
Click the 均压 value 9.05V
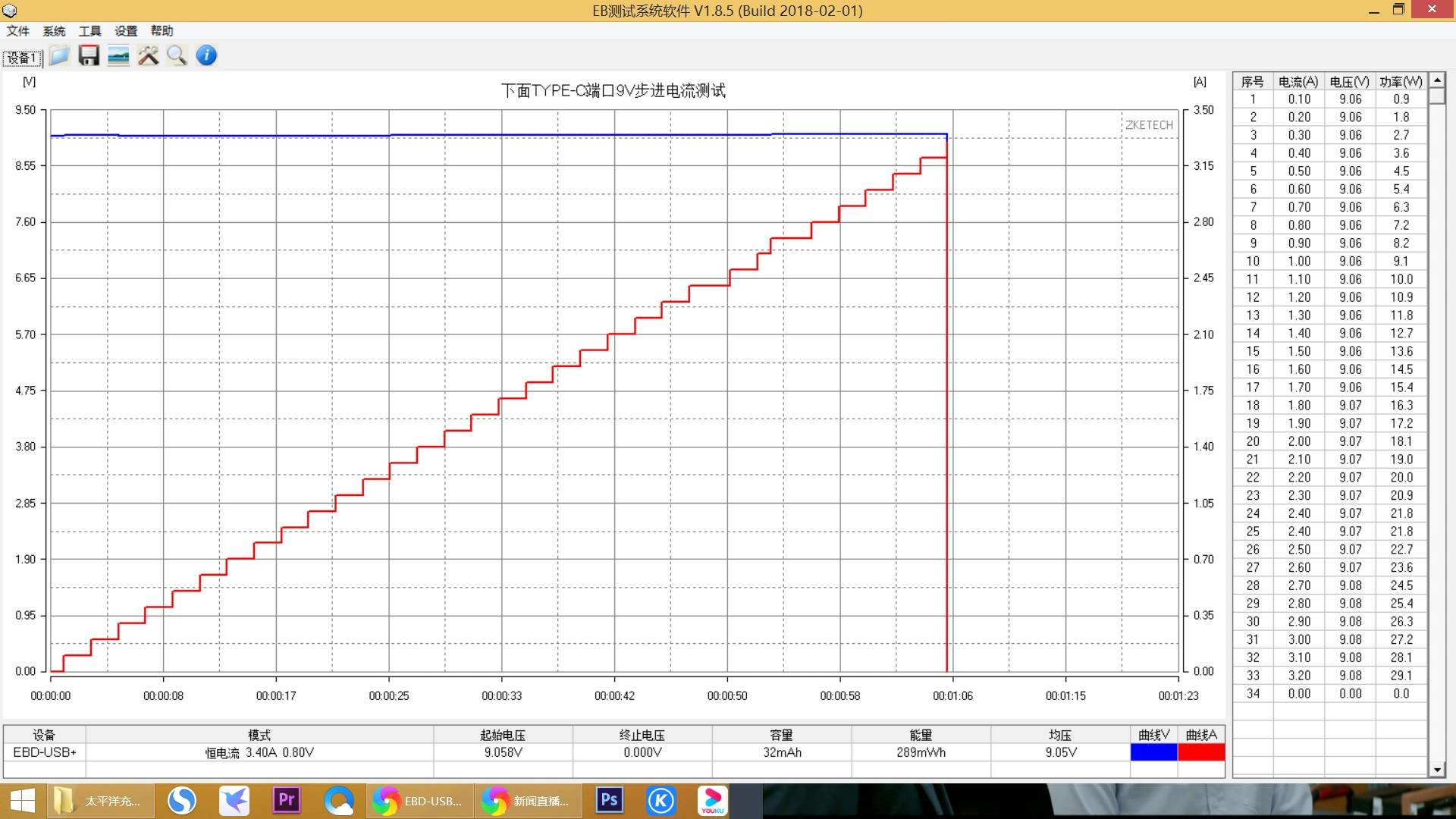point(1060,752)
